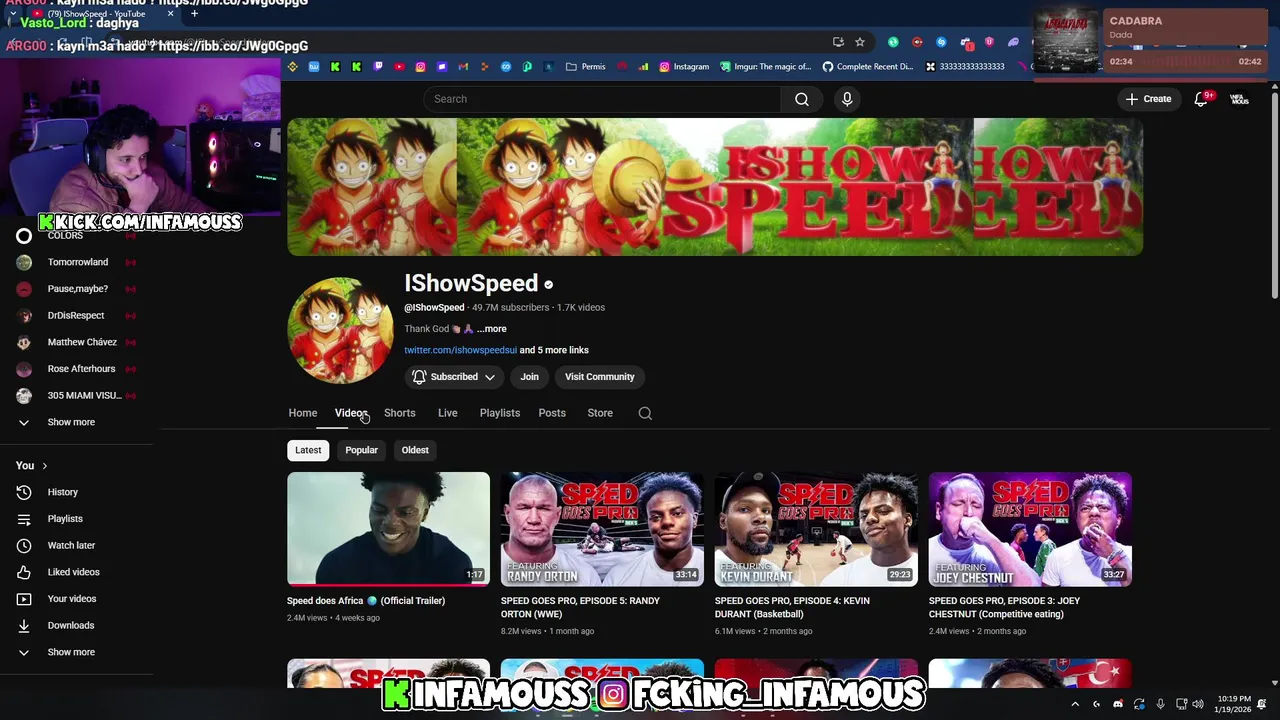
Task: Click the microphone tray icon
Action: (x=1160, y=704)
